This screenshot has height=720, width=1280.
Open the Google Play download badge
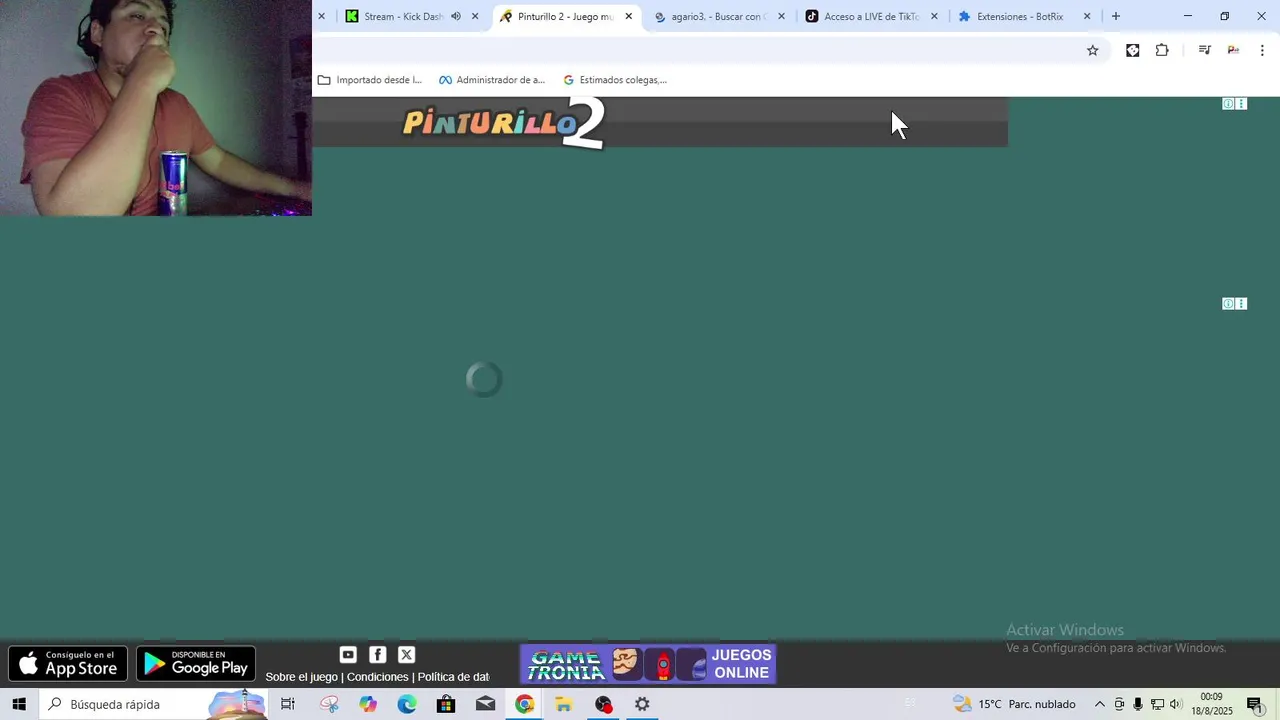click(x=196, y=664)
